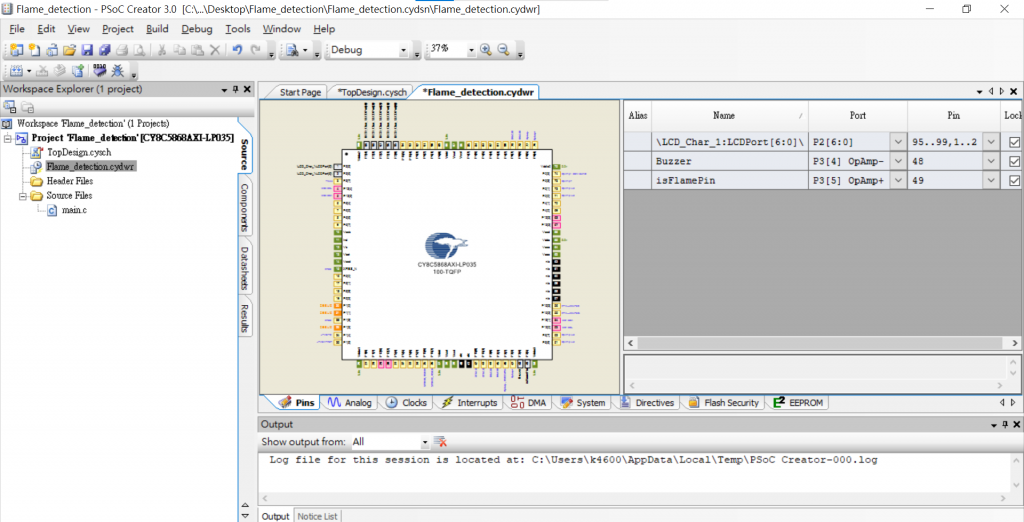
Task: Toggle Lock checkbox for Buzzer row
Action: tap(1014, 161)
